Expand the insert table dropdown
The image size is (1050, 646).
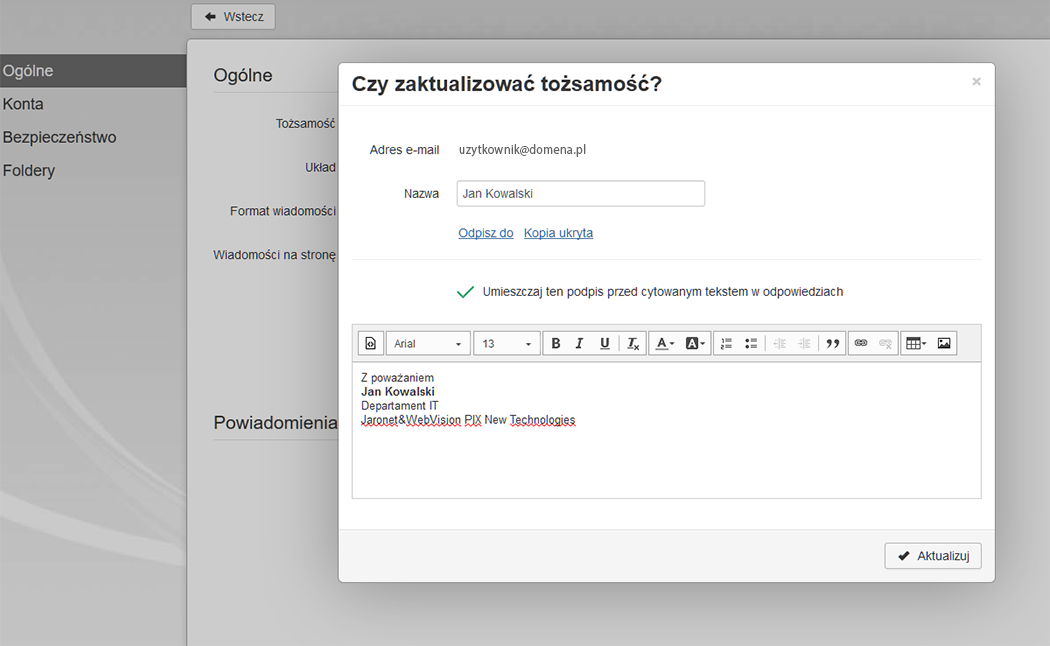pos(915,344)
